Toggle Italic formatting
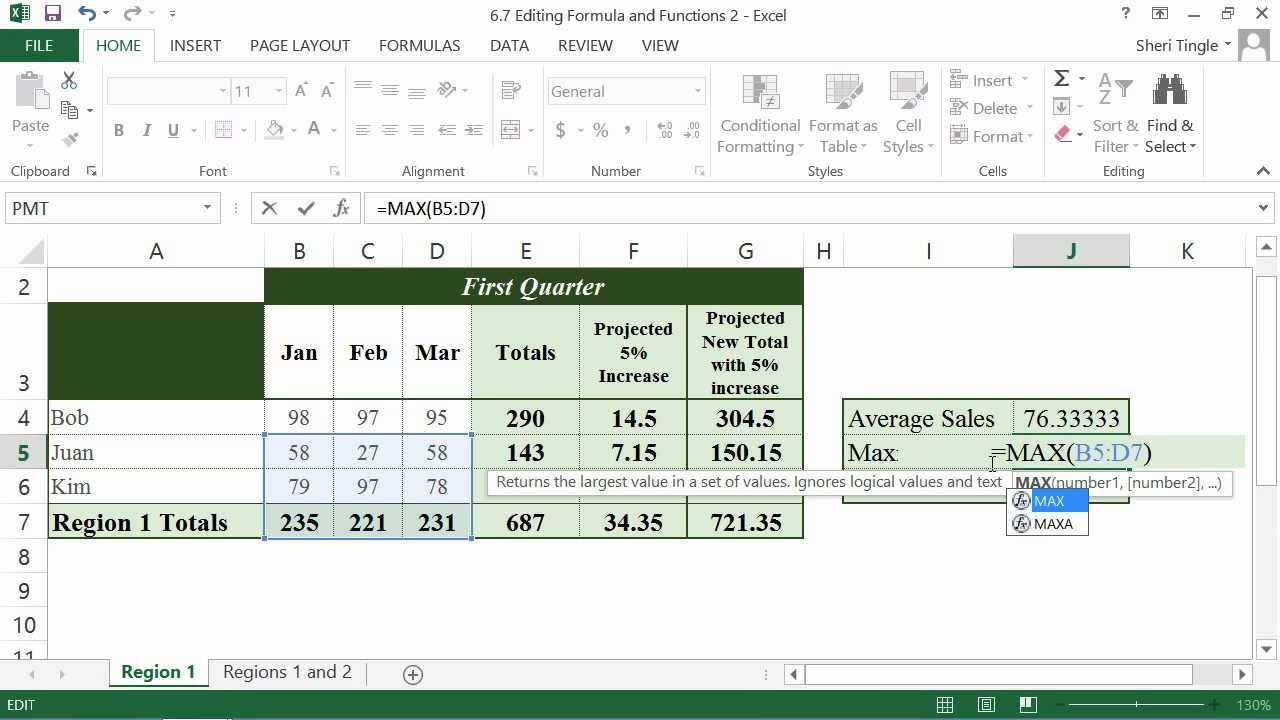1280x720 pixels. tap(146, 130)
